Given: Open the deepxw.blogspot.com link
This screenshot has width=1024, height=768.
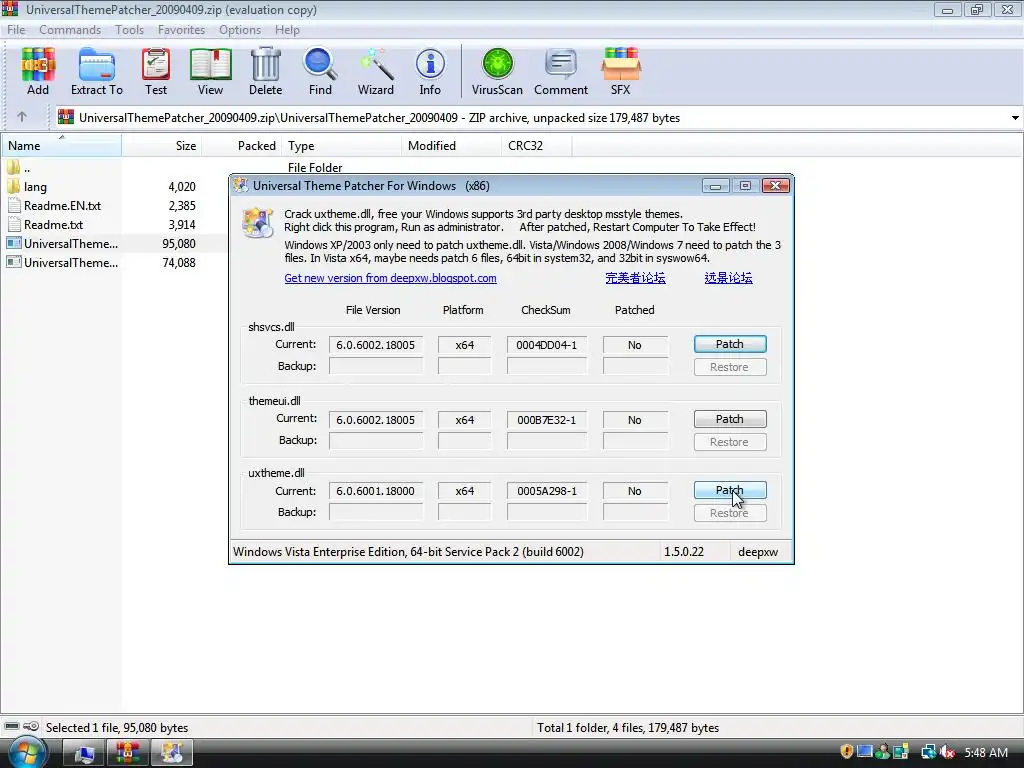Looking at the screenshot, I should (391, 278).
